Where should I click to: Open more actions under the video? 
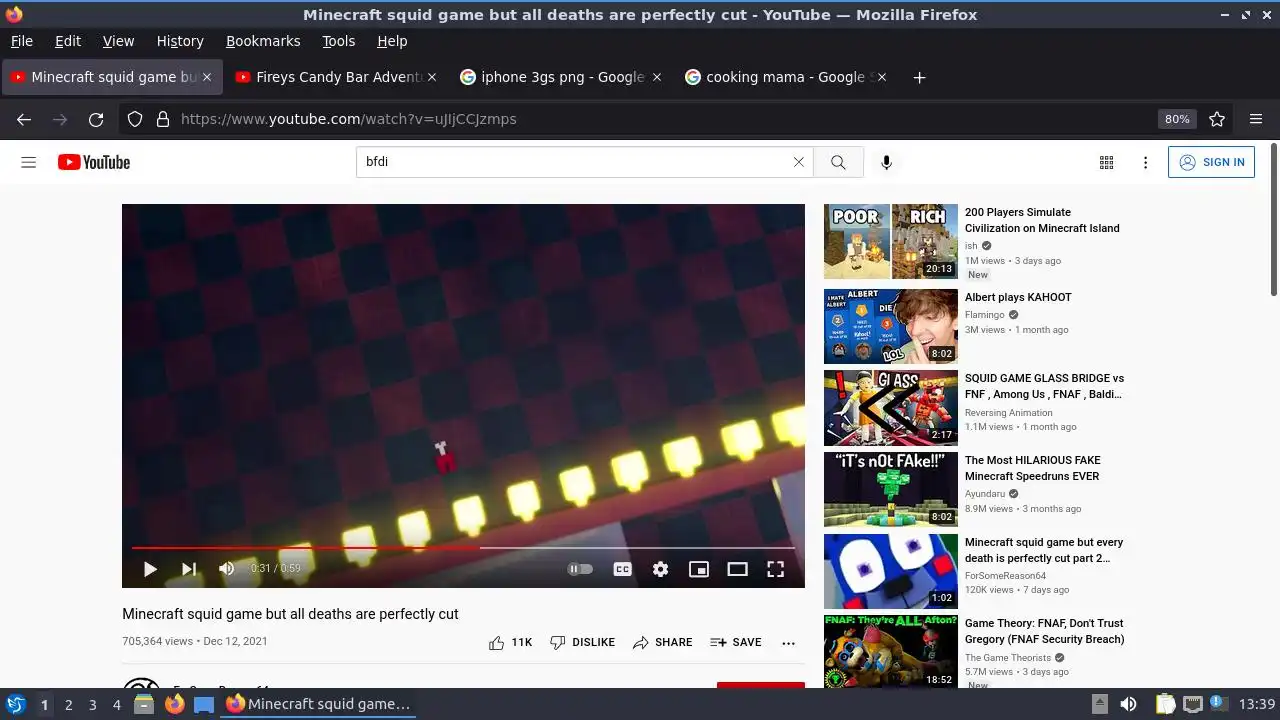(788, 643)
